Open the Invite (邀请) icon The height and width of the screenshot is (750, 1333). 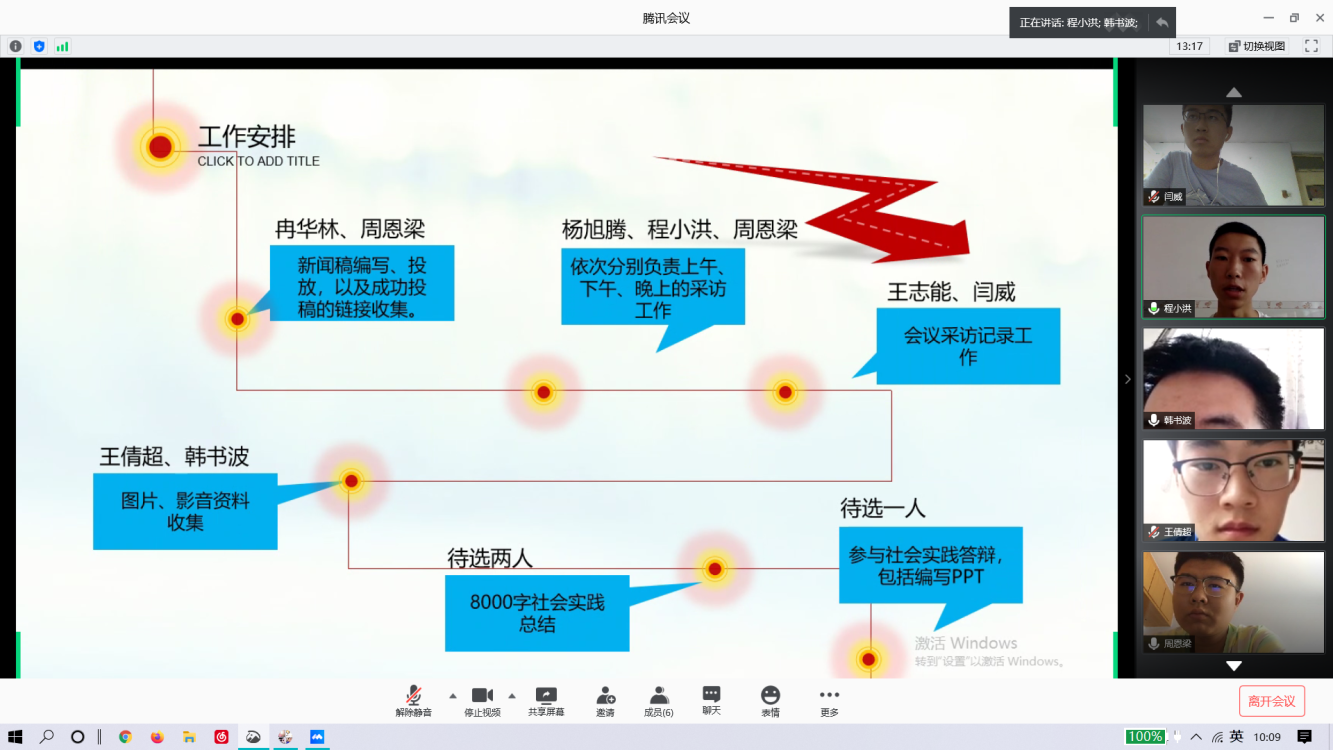(605, 696)
